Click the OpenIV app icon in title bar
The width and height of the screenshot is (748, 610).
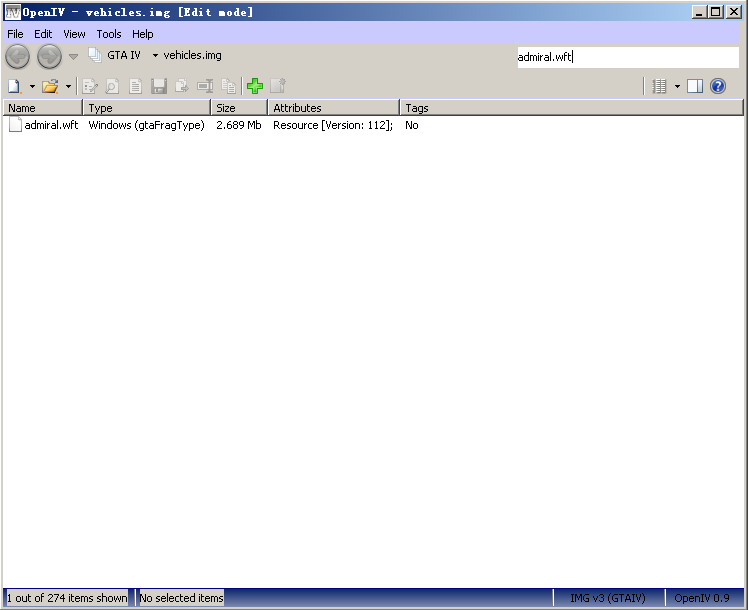tap(13, 12)
